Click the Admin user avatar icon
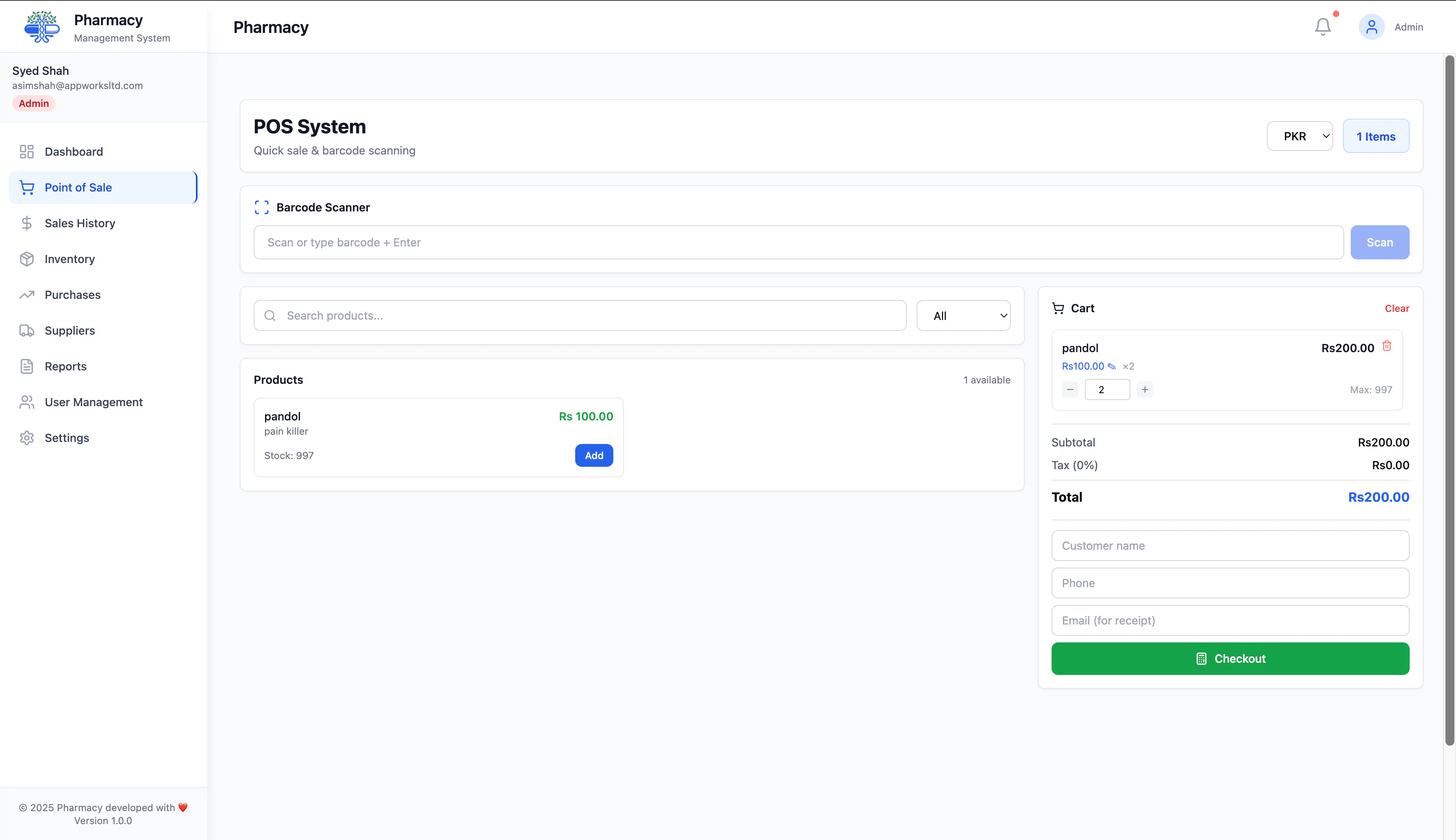The image size is (1456, 840). (1371, 27)
